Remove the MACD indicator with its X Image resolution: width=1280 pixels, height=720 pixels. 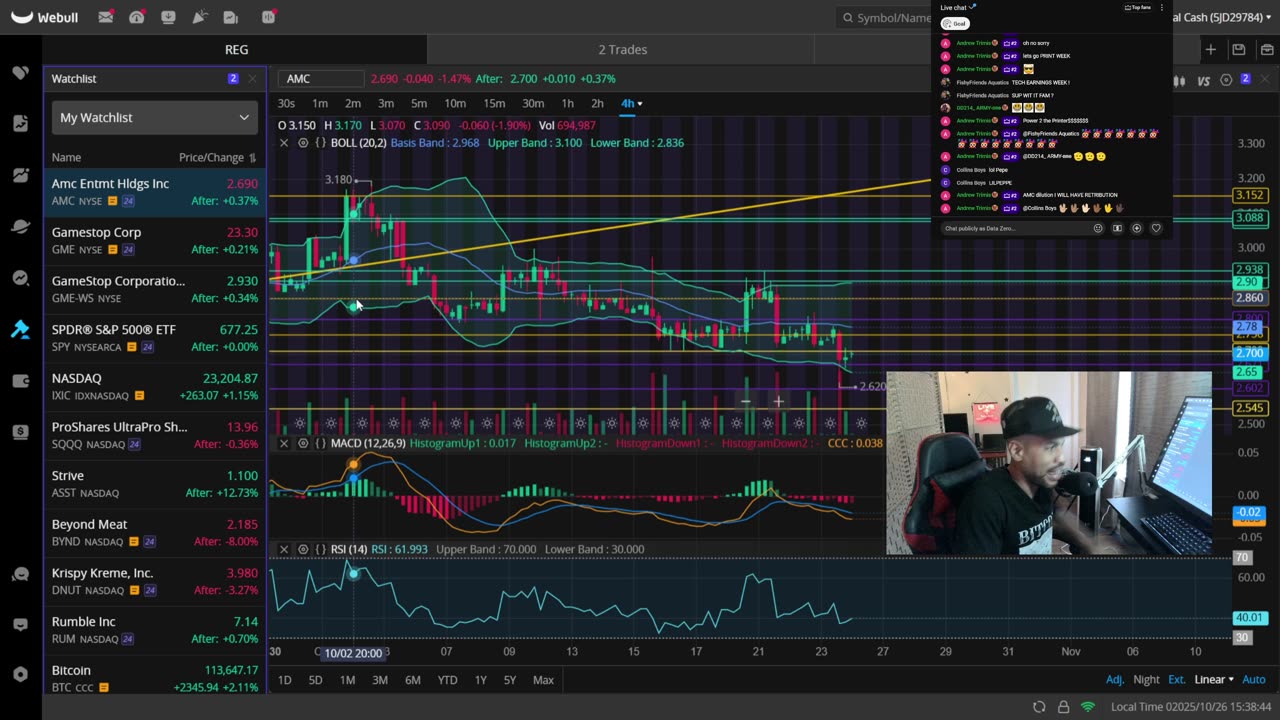click(284, 443)
